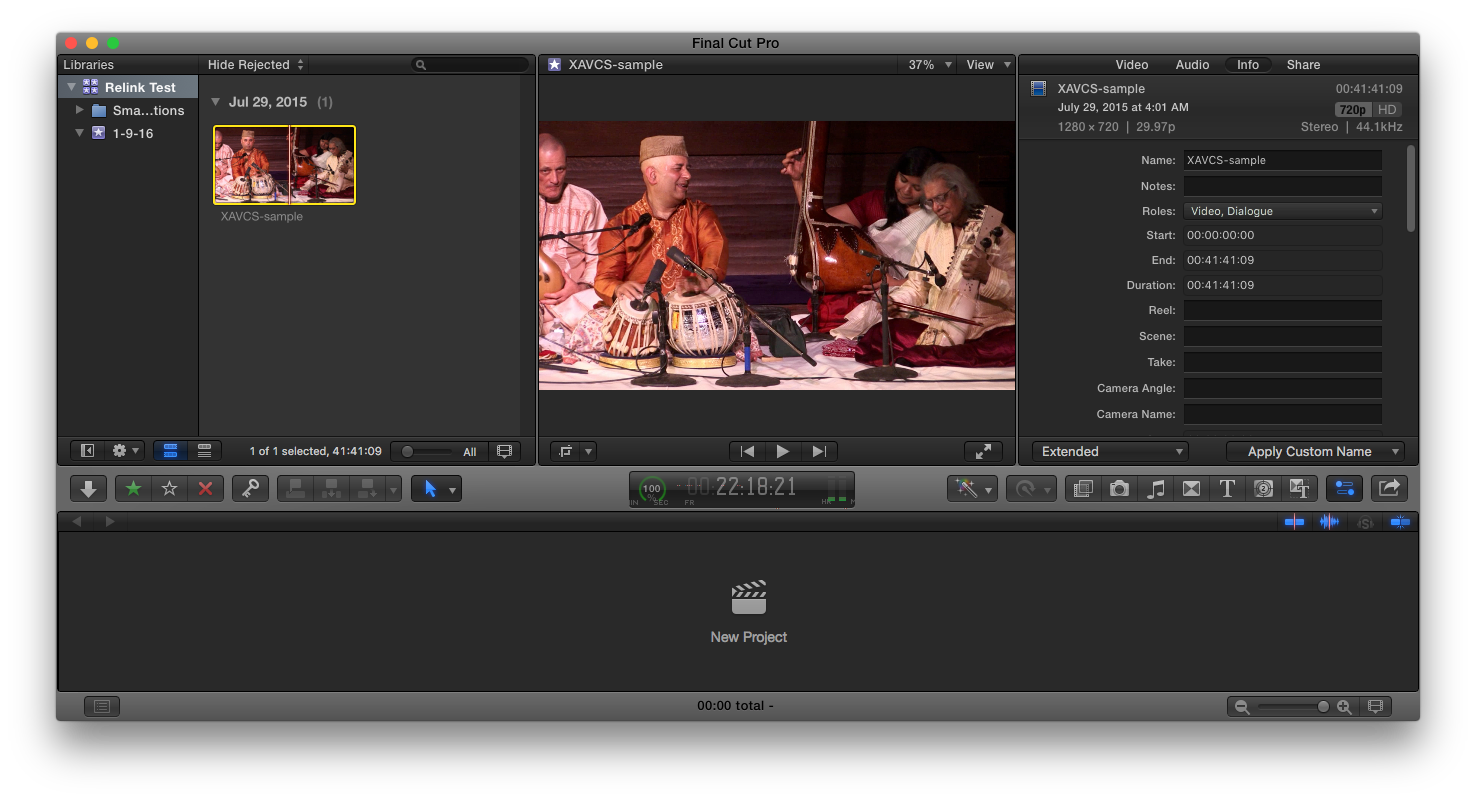The width and height of the screenshot is (1476, 801).
Task: Go forward in timeline history
Action: tap(110, 521)
